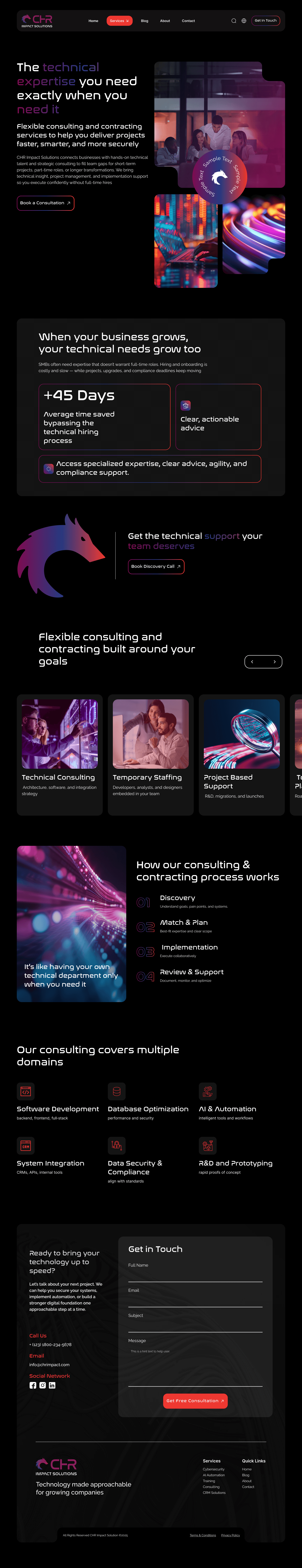The height and width of the screenshot is (1568, 302).
Task: Open the Technical Consulting card image
Action: click(x=60, y=734)
